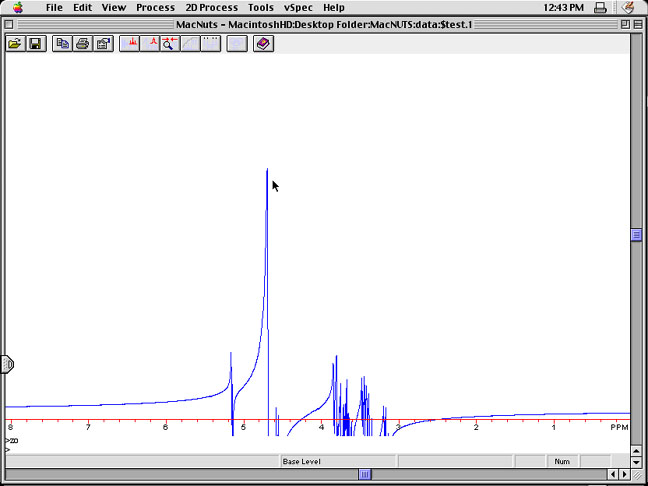The image size is (648, 486).
Task: Click the Copy toolbar icon
Action: click(63, 44)
